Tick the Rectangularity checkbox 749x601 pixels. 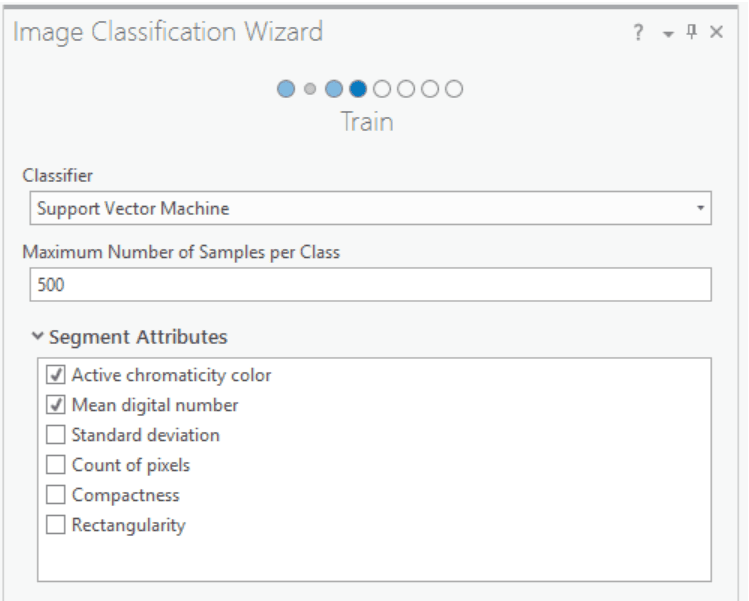point(54,526)
